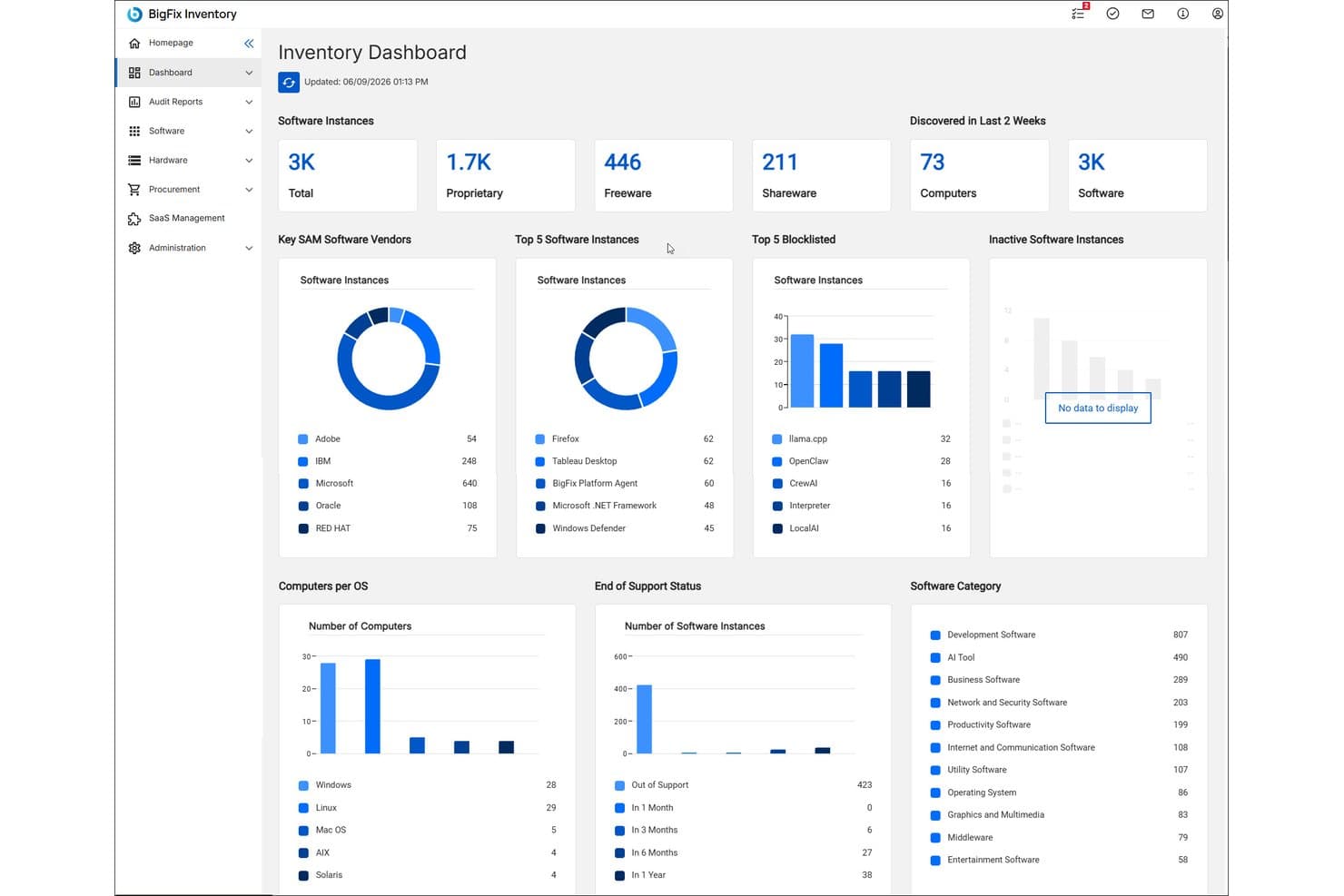1344x896 pixels.
Task: Click the Administration gear icon in the sidebar
Action: (x=134, y=248)
